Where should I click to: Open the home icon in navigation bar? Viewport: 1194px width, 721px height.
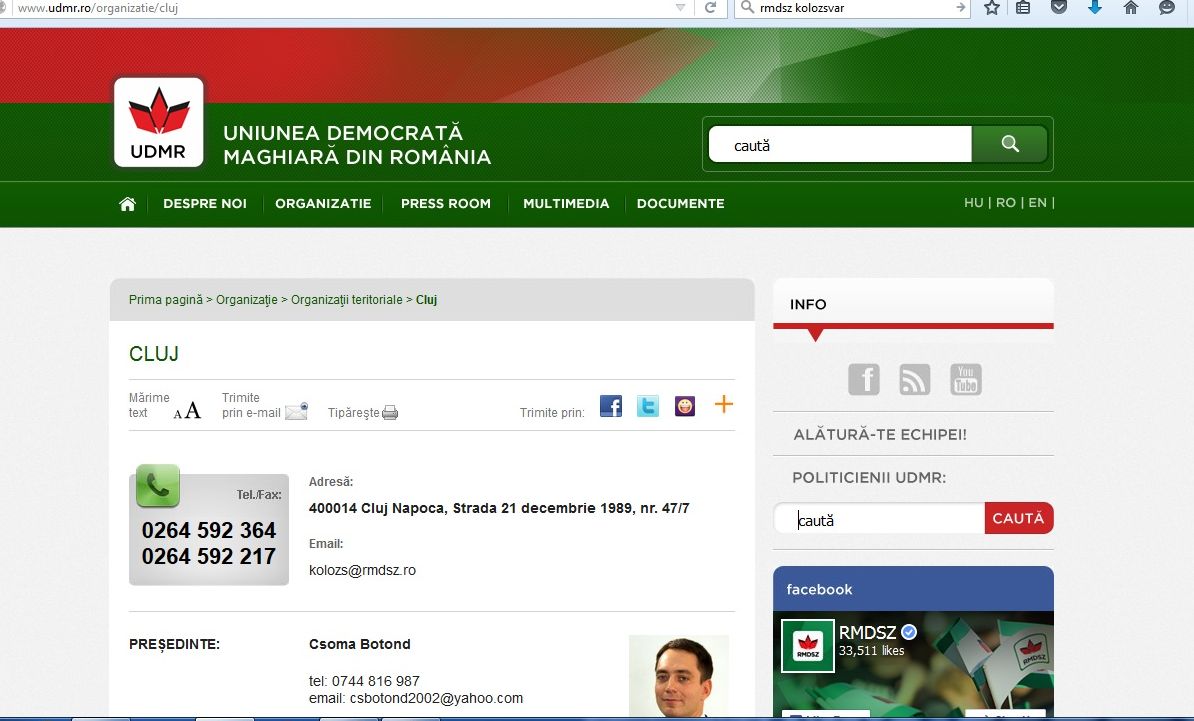tap(127, 204)
